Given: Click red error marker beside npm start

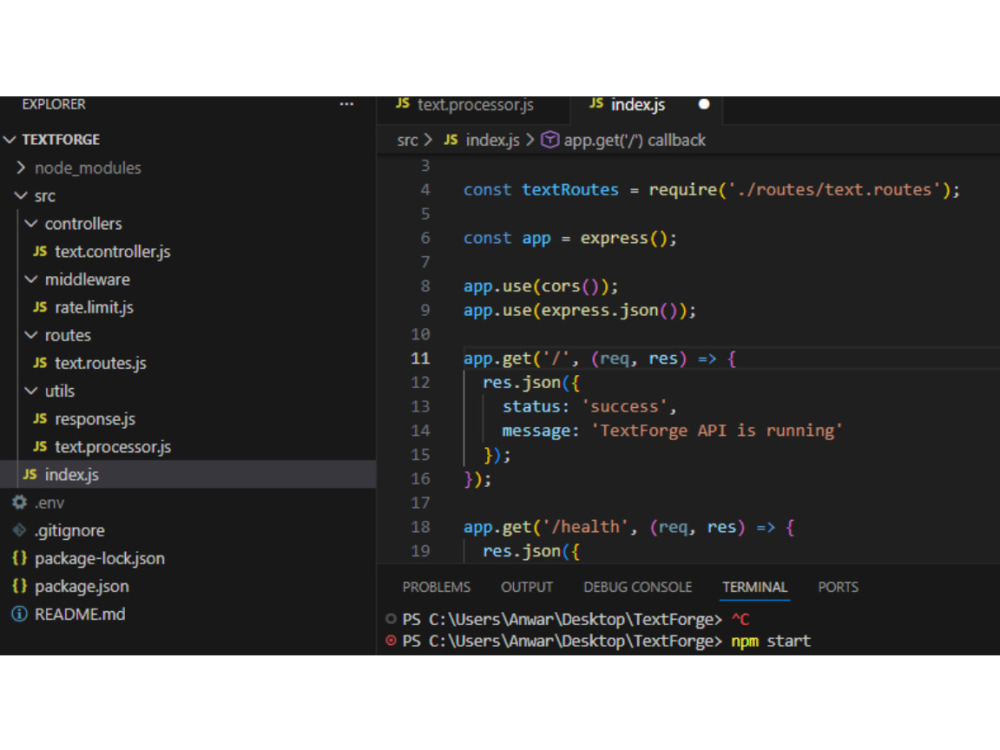Looking at the screenshot, I should point(391,640).
